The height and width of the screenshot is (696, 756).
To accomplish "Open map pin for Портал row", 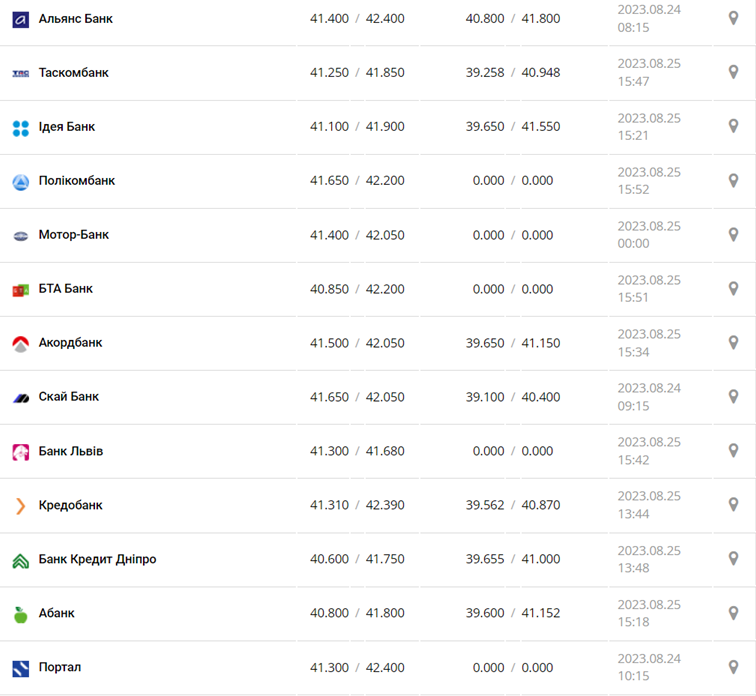I will pyautogui.click(x=733, y=667).
